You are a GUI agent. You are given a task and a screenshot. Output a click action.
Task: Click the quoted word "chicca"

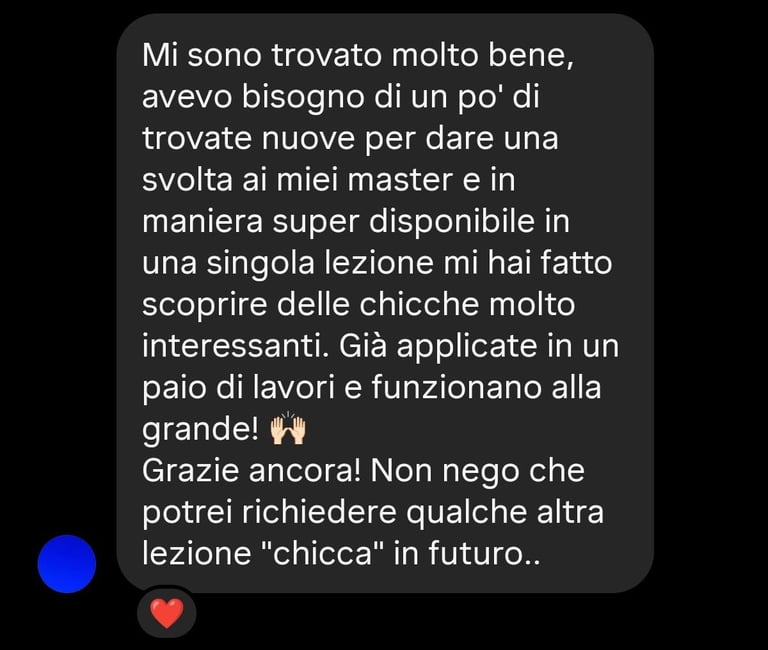pos(324,554)
